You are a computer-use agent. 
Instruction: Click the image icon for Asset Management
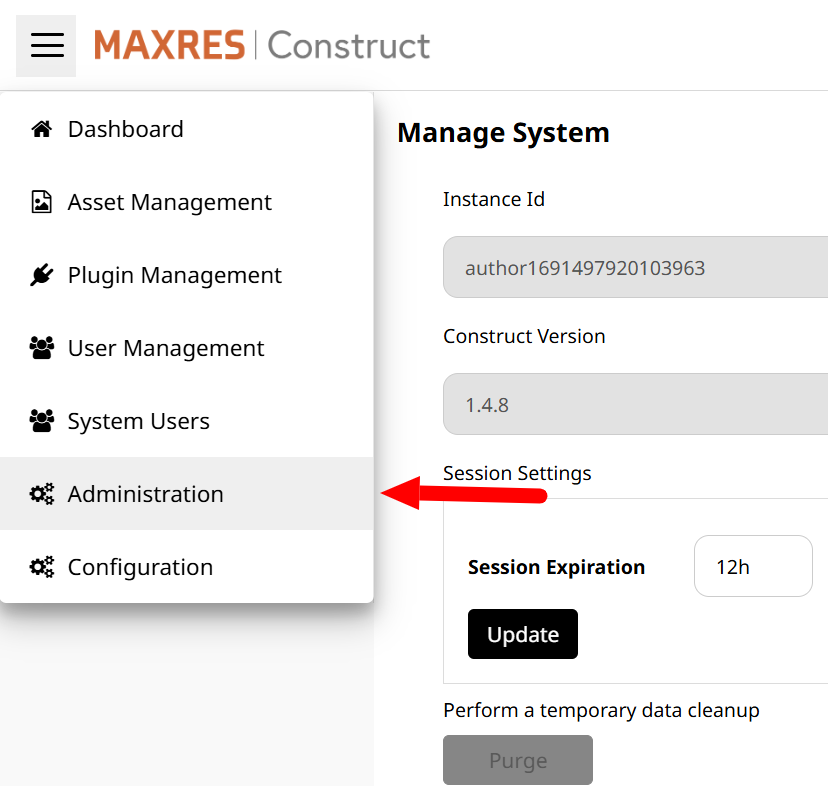click(x=40, y=201)
